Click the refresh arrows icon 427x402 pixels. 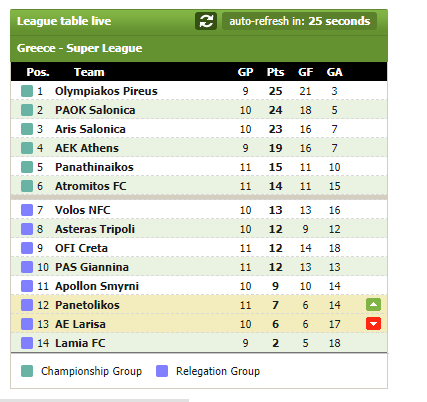point(206,21)
